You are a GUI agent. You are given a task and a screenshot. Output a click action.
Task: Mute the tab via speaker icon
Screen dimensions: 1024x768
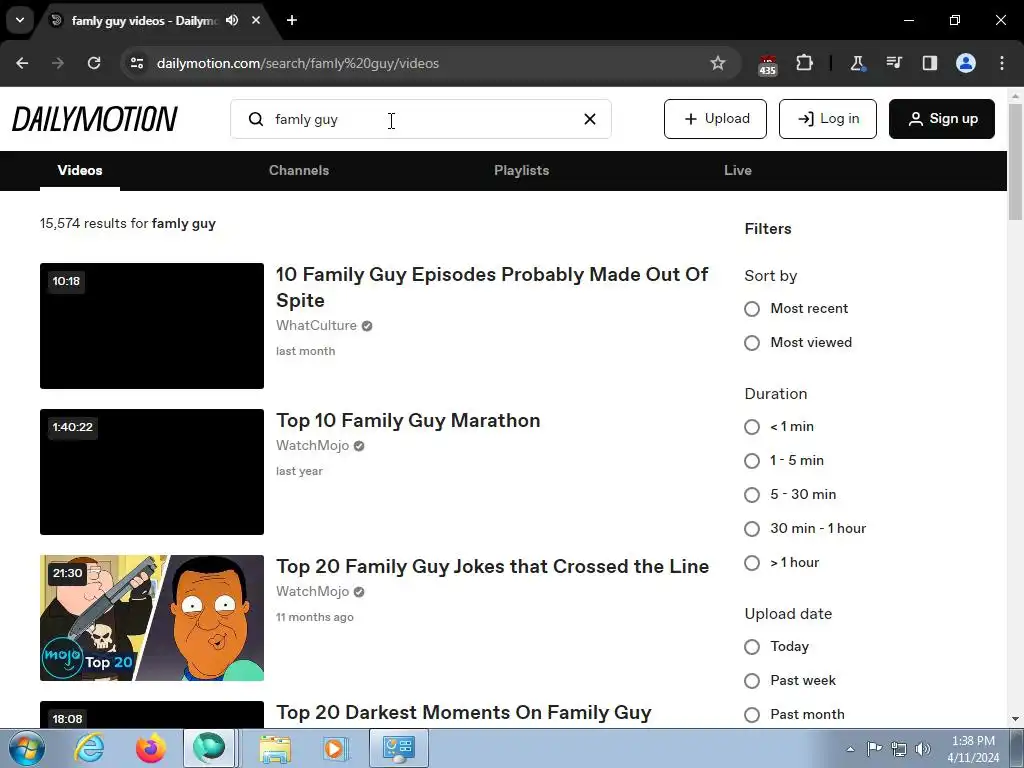pos(232,20)
